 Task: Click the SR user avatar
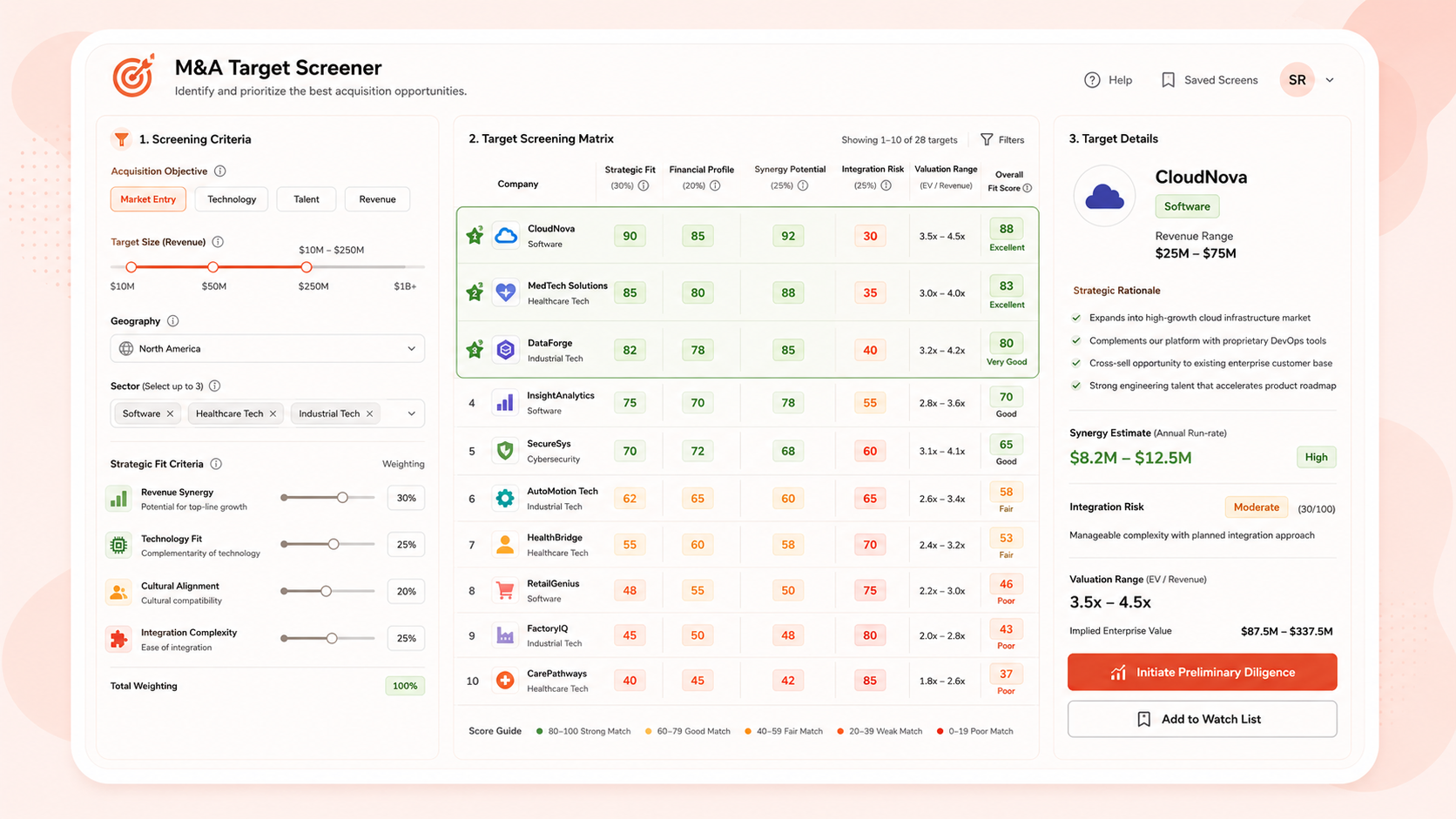tap(1297, 80)
